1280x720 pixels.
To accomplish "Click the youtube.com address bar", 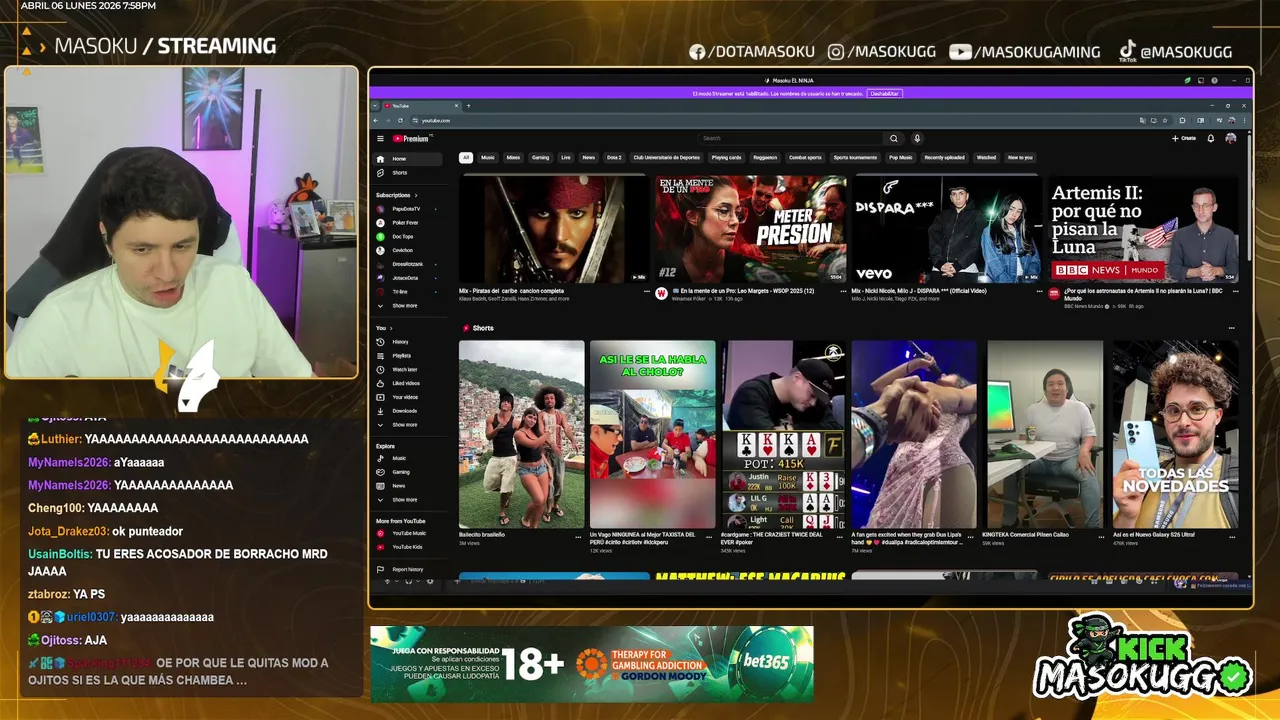I will pos(790,120).
